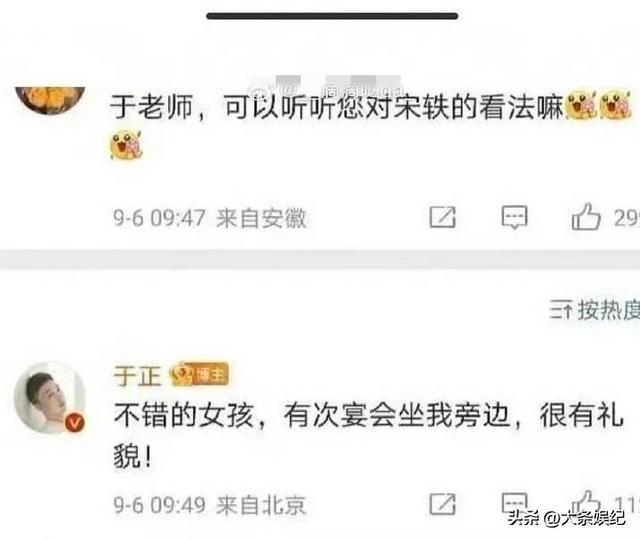
Task: Tap the timestamp 9-6 09:47 来自安徽
Action: [x=209, y=218]
